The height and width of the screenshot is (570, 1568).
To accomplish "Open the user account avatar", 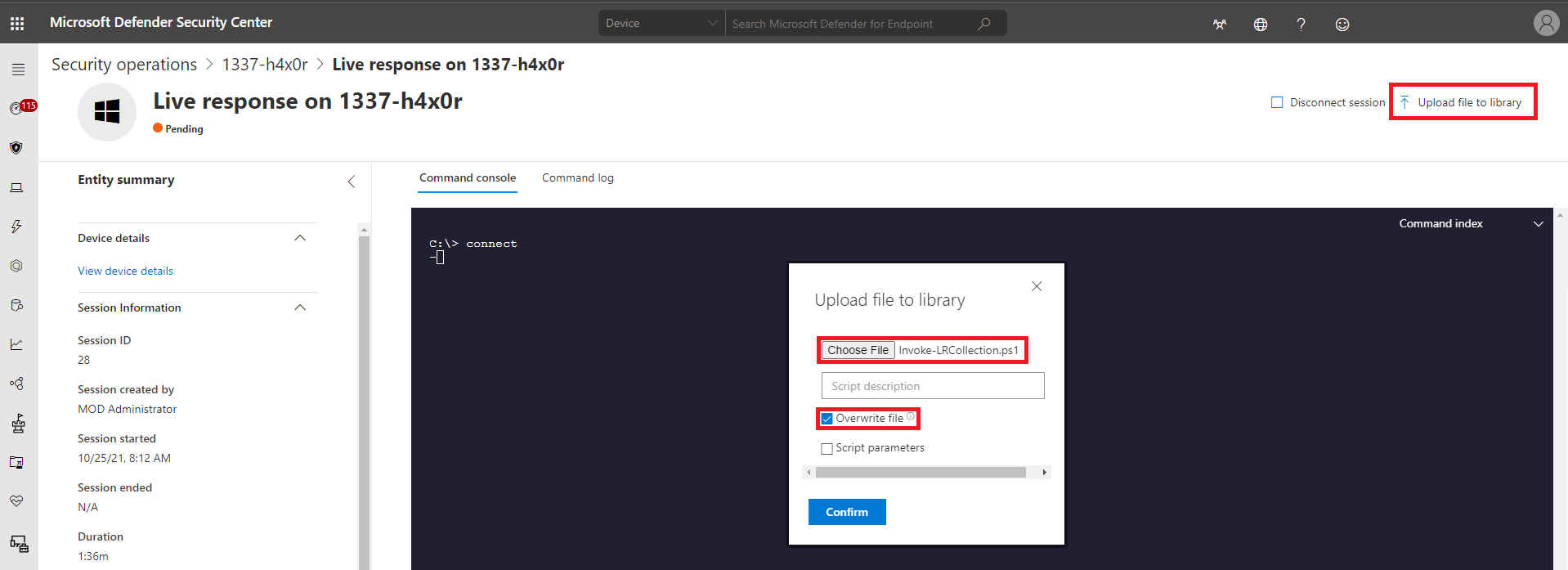I will click(1546, 23).
